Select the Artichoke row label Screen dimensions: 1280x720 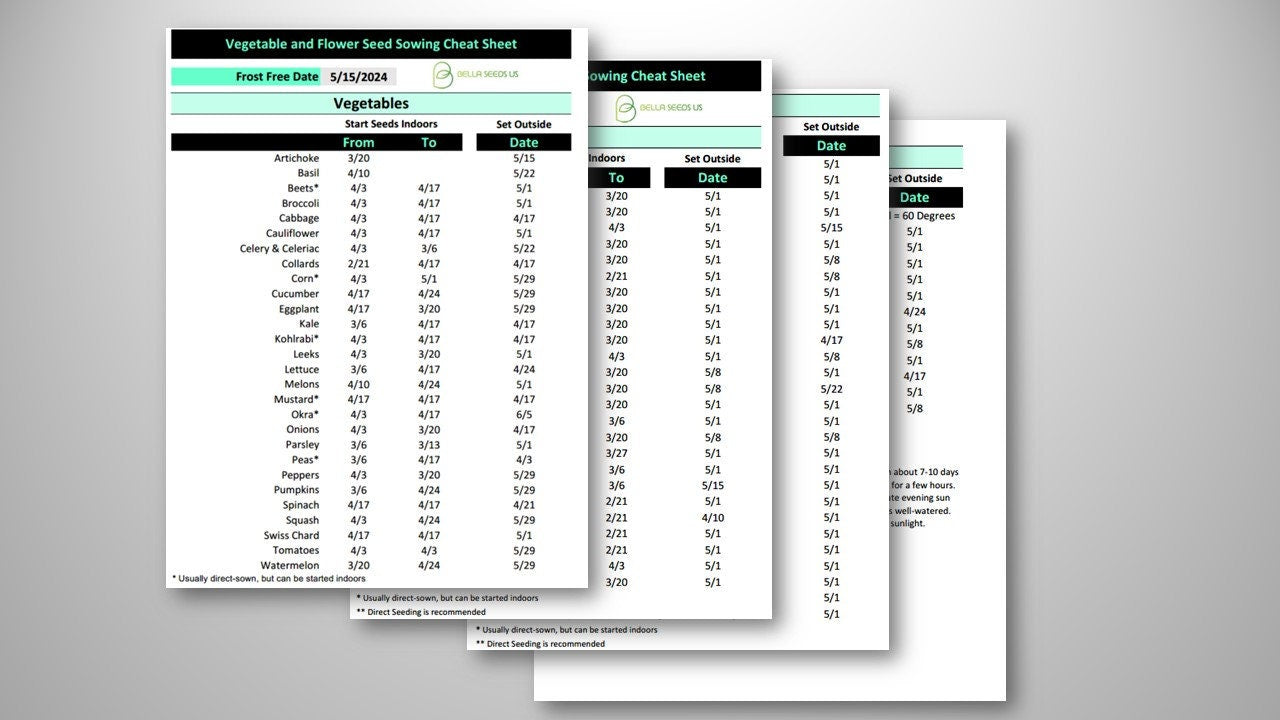pyautogui.click(x=297, y=158)
